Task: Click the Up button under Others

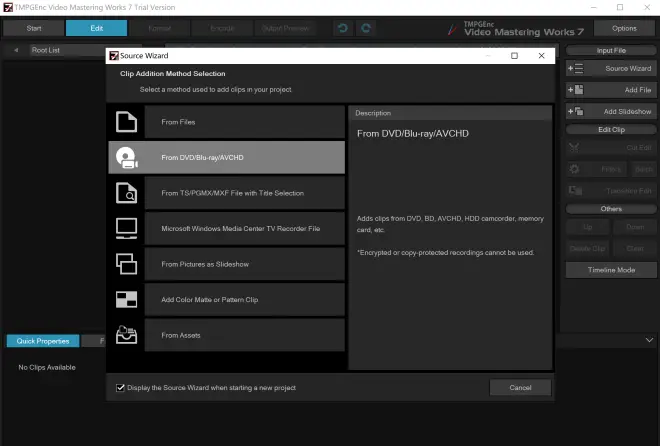Action: [x=588, y=227]
